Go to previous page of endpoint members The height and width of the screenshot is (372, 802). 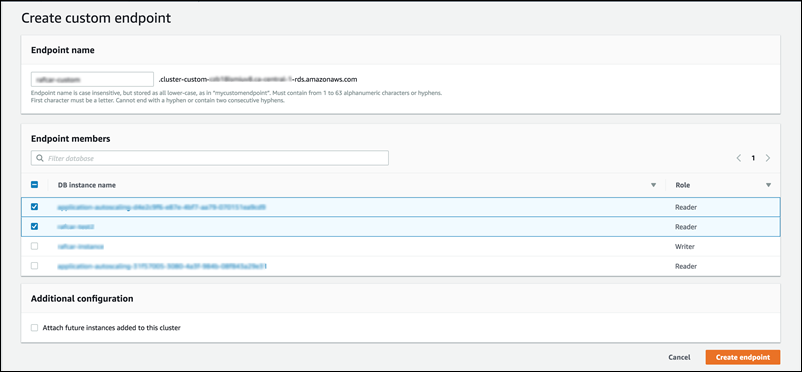739,159
